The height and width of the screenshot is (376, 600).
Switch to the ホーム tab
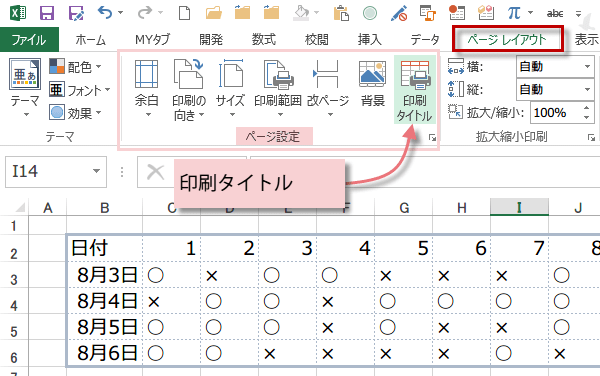[x=90, y=39]
